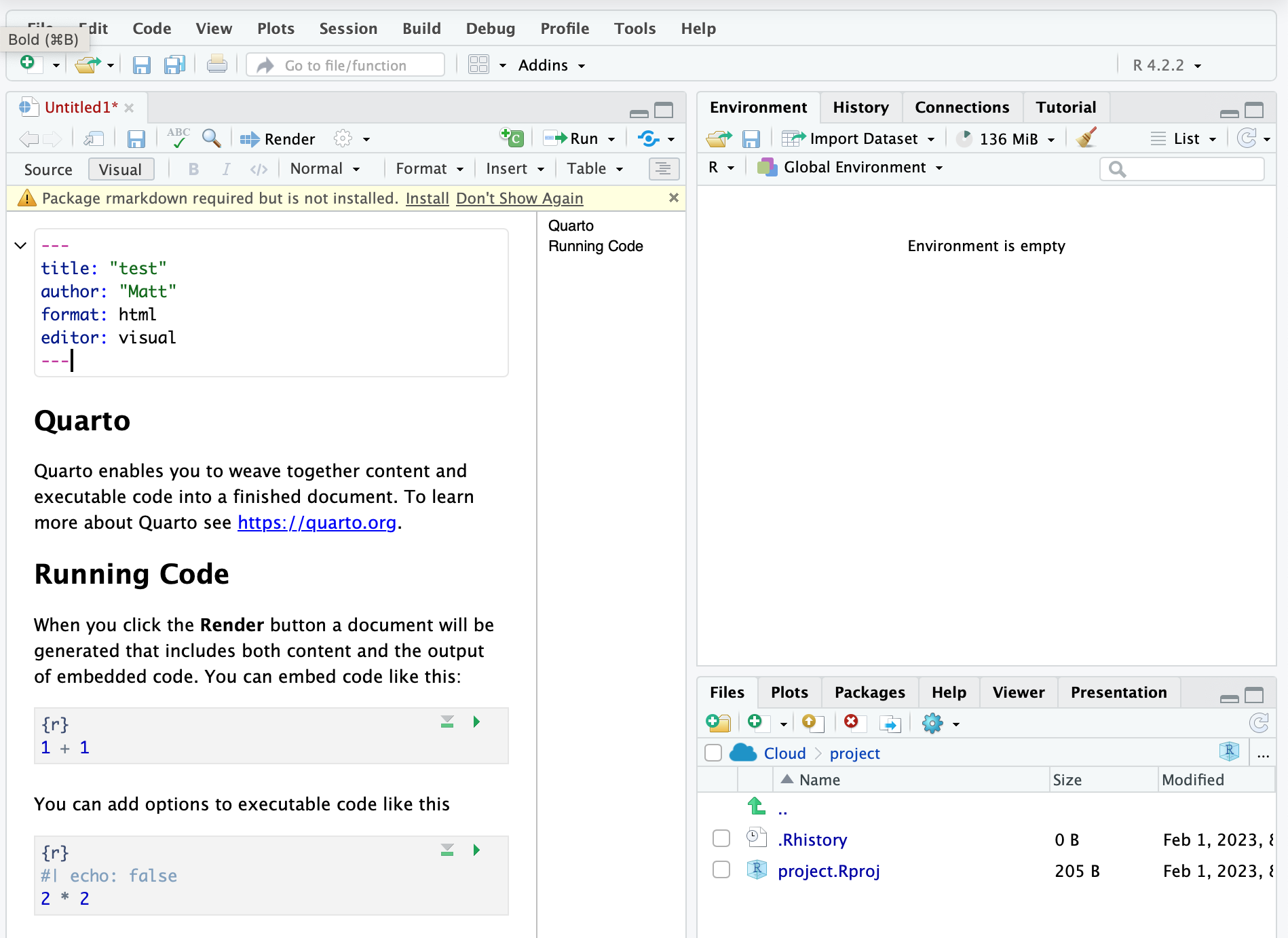Save workspace in Environment pane
Image resolution: width=1288 pixels, height=938 pixels.
click(751, 139)
